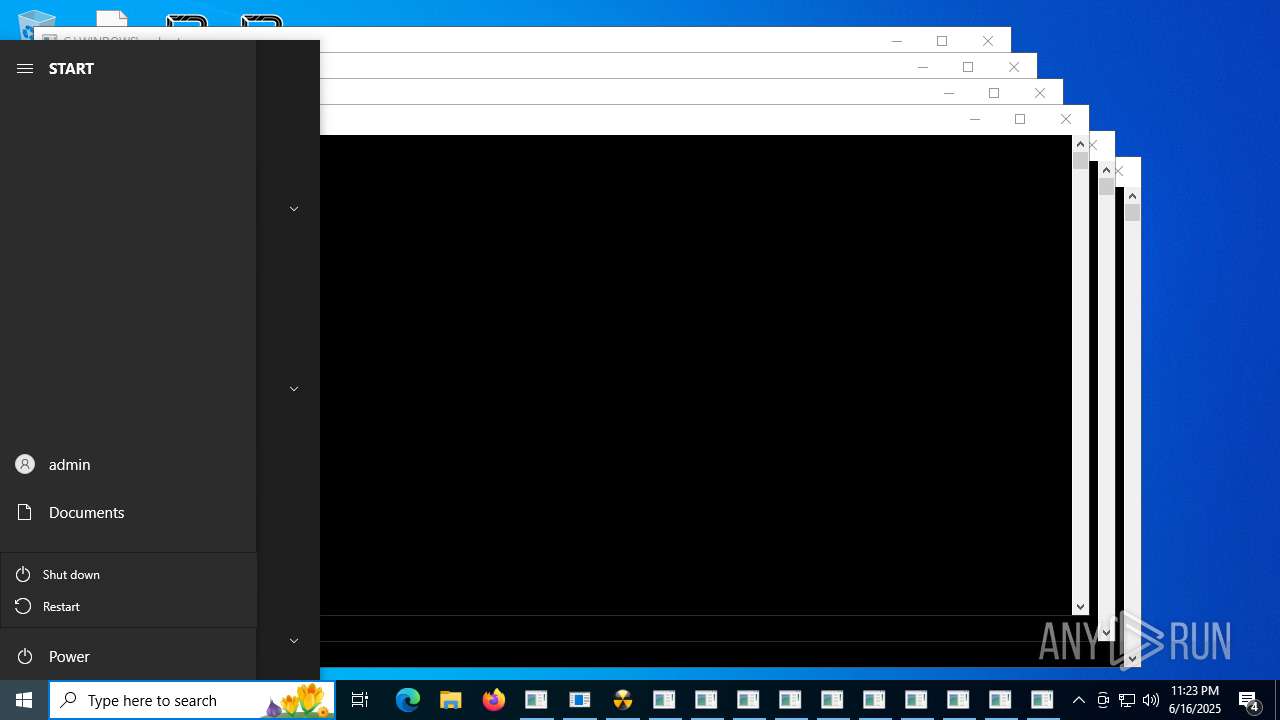Collapse the first tile group chevron
The image size is (1280, 720).
tap(294, 209)
